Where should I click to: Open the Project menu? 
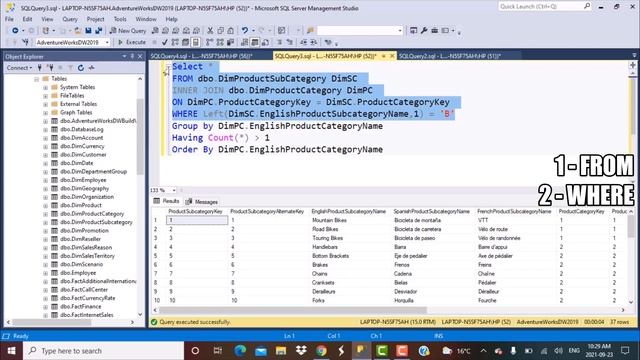click(96, 19)
